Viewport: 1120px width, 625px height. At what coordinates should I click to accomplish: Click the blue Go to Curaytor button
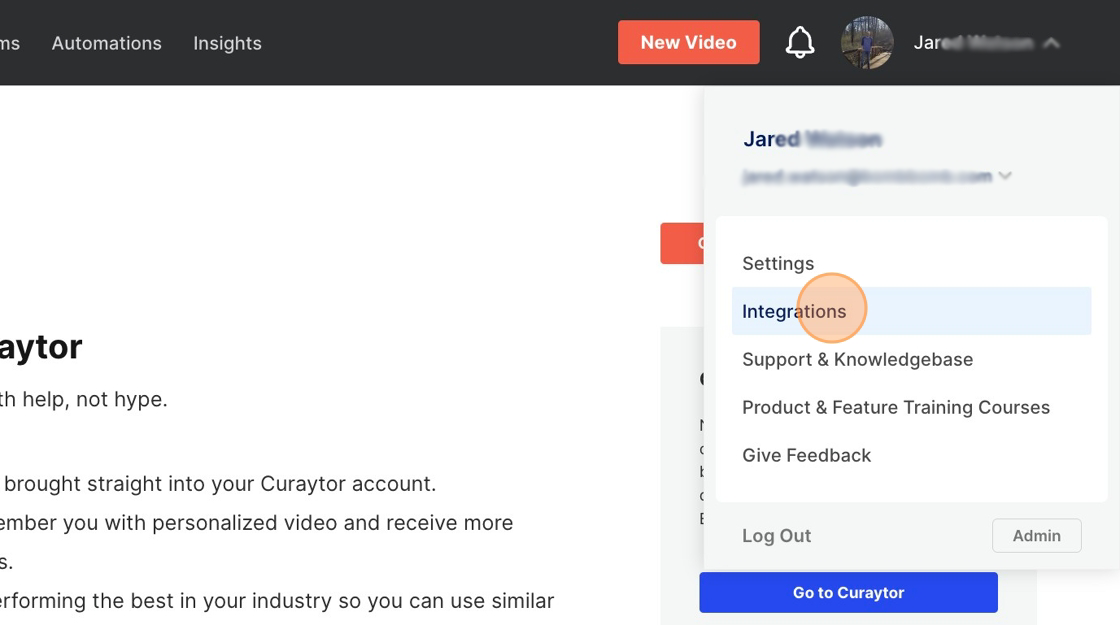[x=848, y=592]
